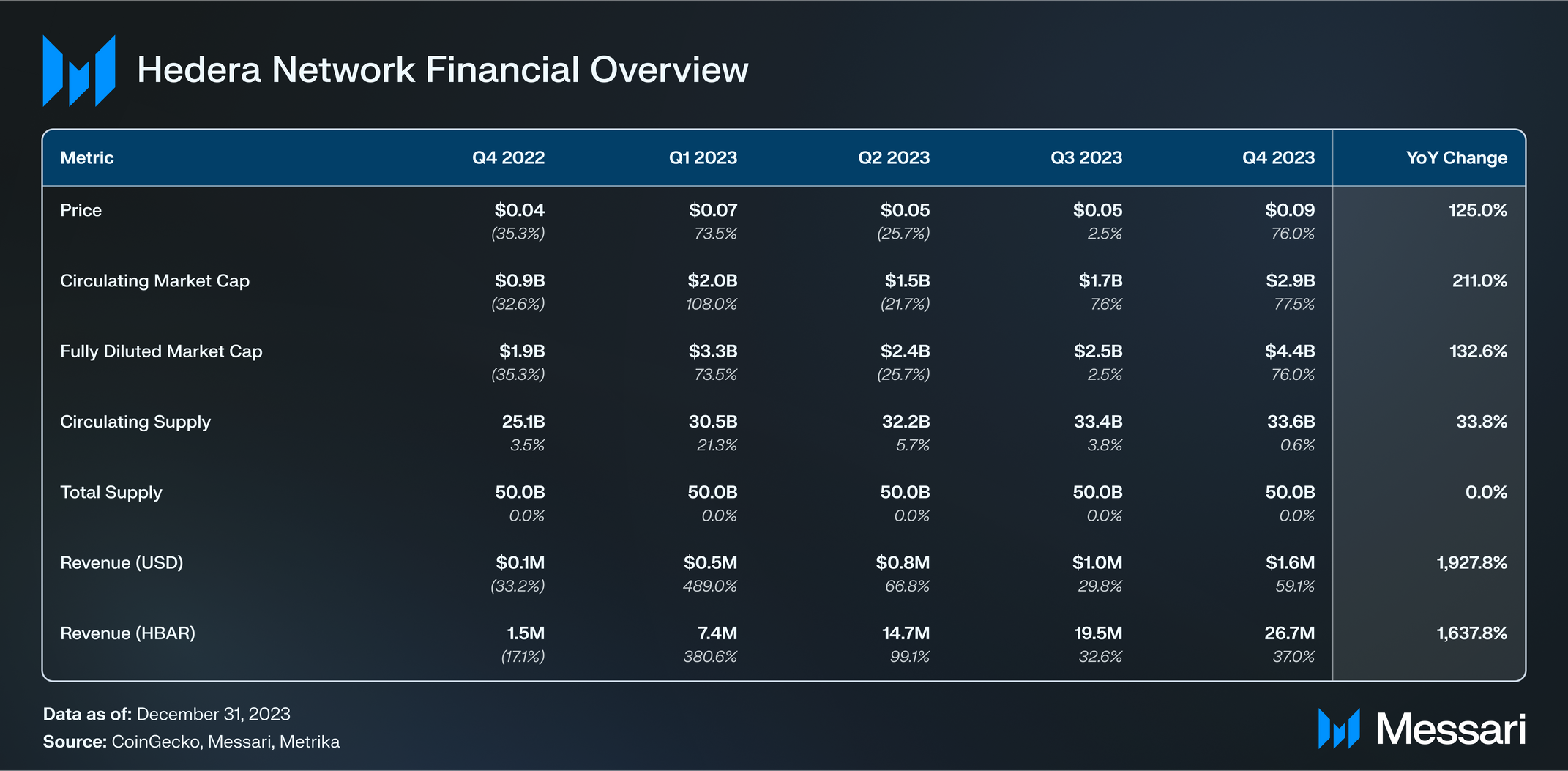Select the Data as of December 31, 2023 line
The height and width of the screenshot is (771, 1568).
[x=167, y=715]
